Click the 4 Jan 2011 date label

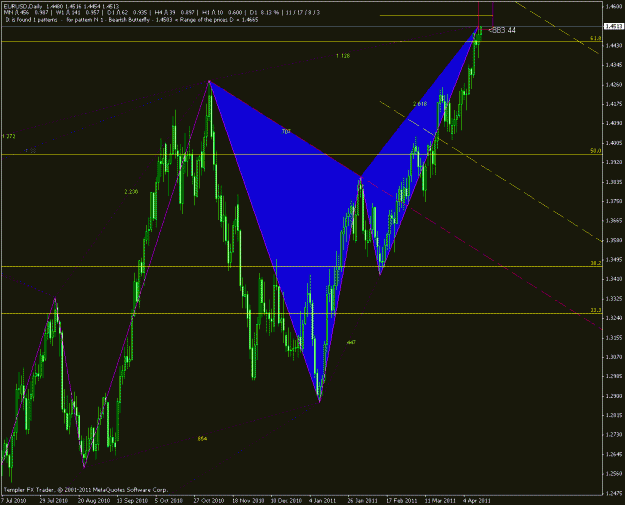pyautogui.click(x=322, y=501)
